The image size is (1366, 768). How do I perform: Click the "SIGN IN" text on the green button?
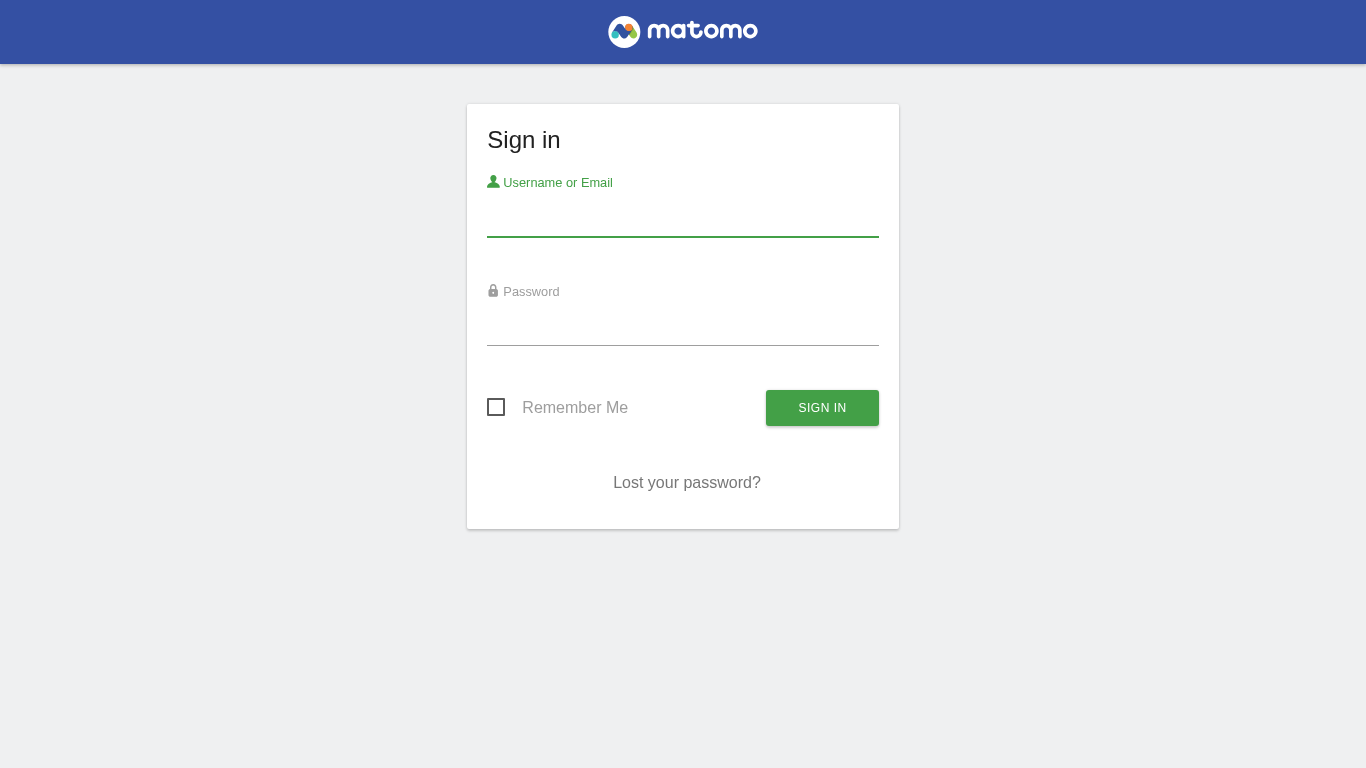coord(822,408)
